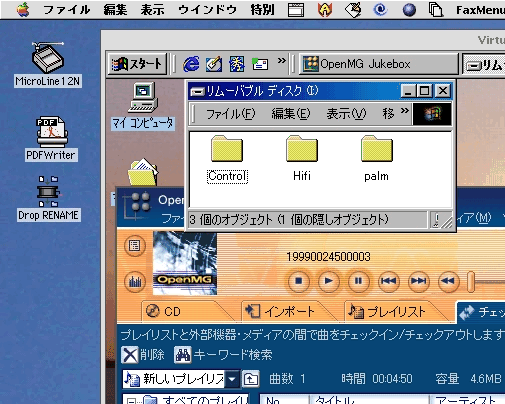Image resolution: width=505 pixels, height=404 pixels.
Task: Click the 削除 delete button
Action: click(143, 354)
